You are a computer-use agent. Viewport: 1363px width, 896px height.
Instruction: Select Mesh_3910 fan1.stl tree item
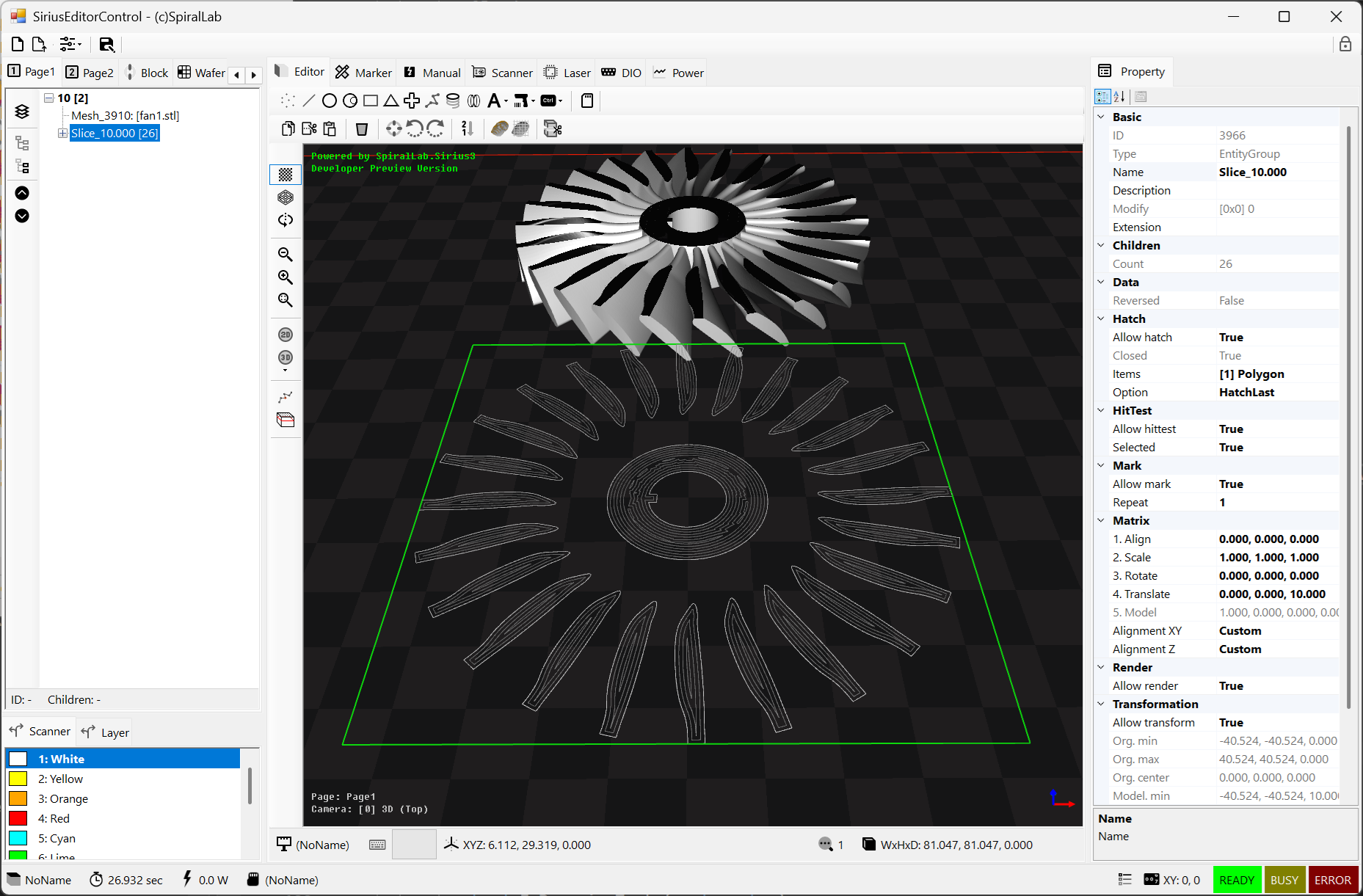pyautogui.click(x=125, y=115)
